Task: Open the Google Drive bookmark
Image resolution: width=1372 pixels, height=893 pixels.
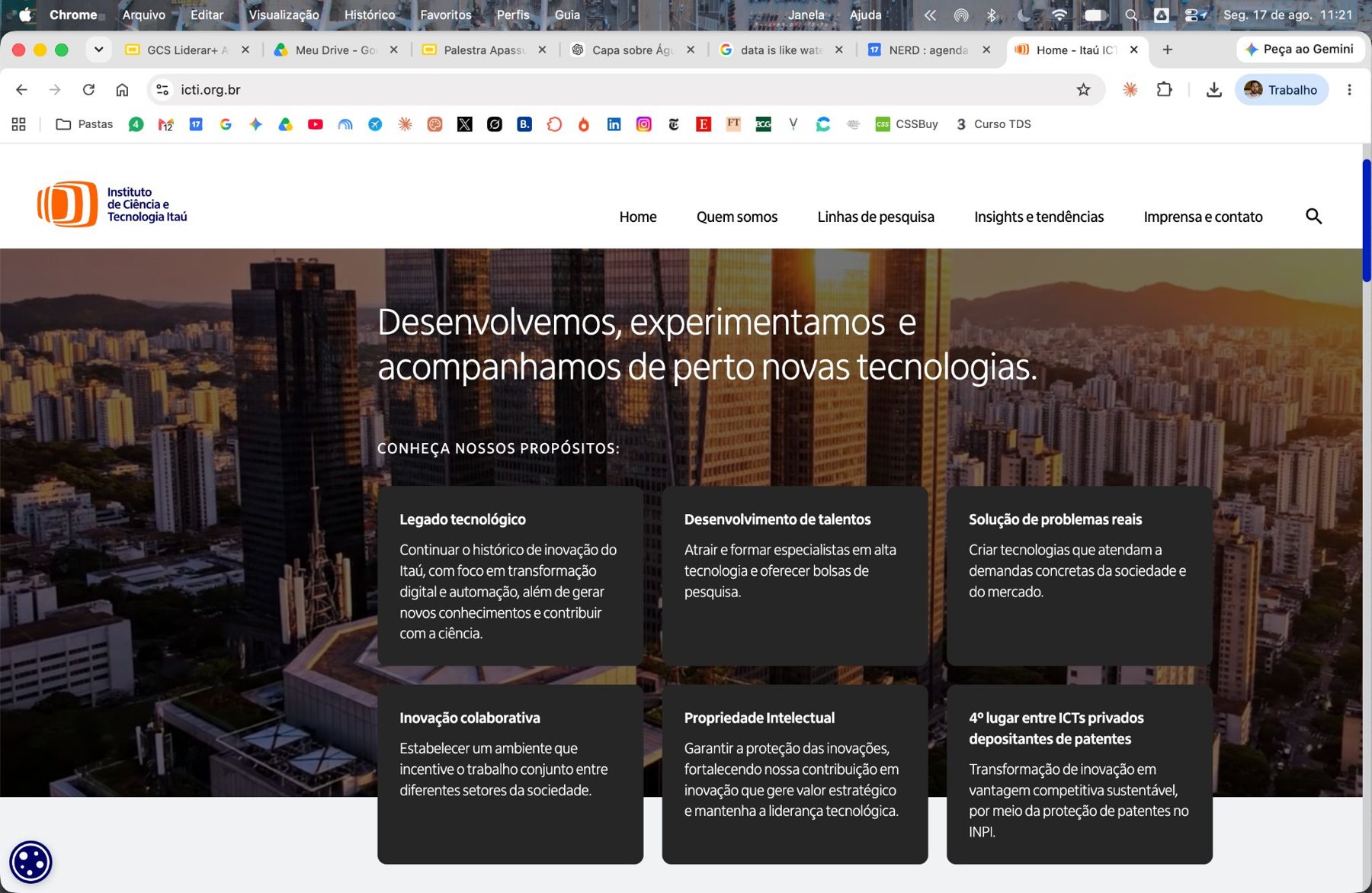Action: [285, 124]
